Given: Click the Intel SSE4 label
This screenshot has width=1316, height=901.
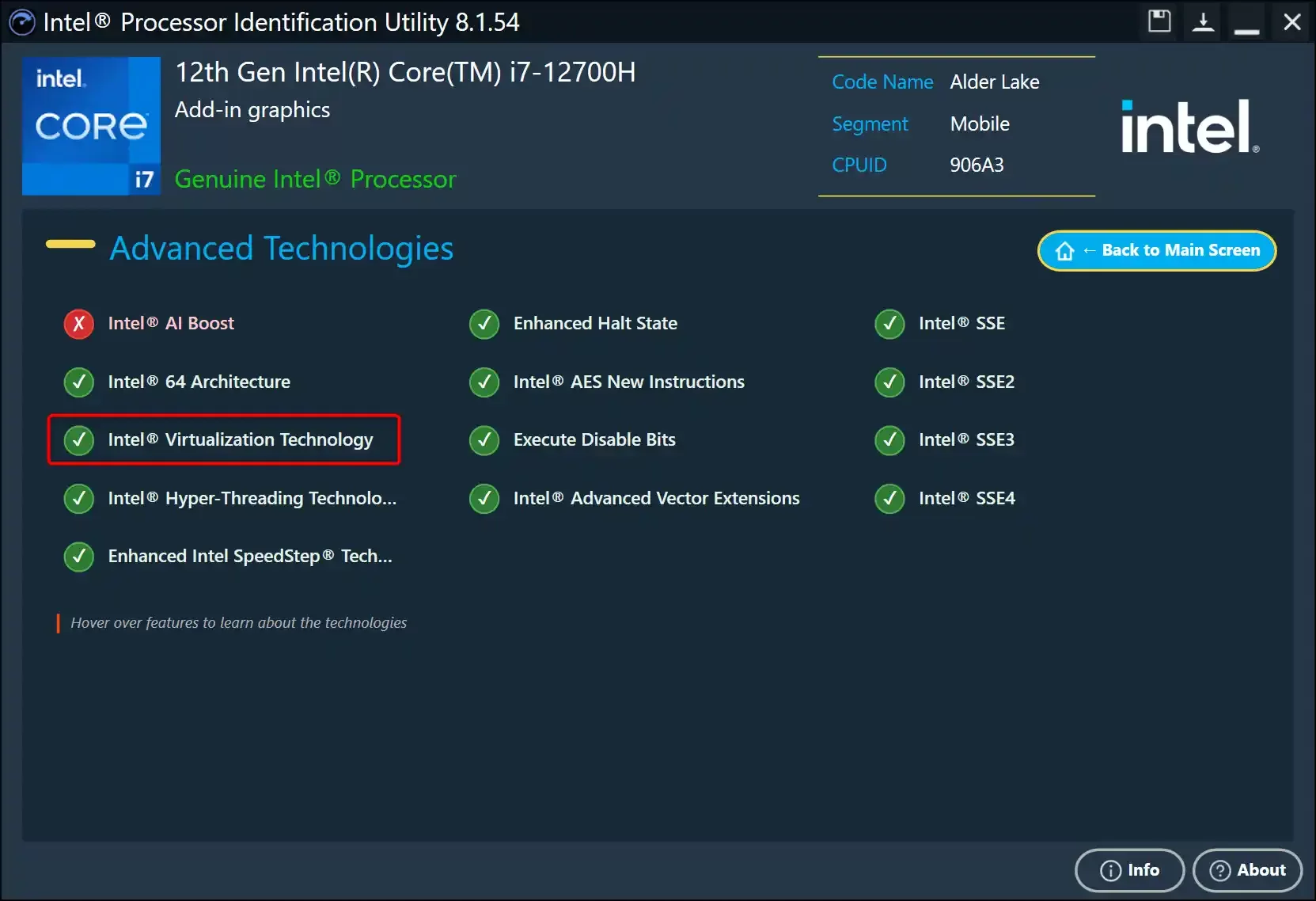Looking at the screenshot, I should pyautogui.click(x=967, y=498).
